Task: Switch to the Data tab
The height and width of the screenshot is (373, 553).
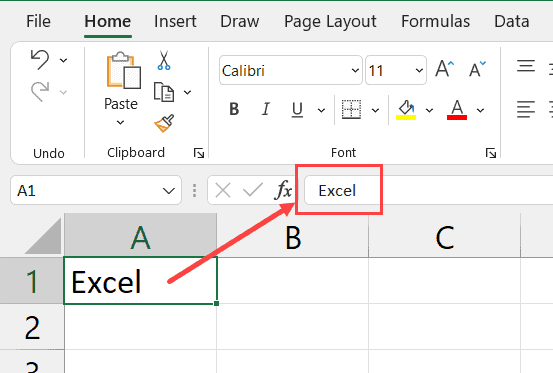Action: click(512, 22)
